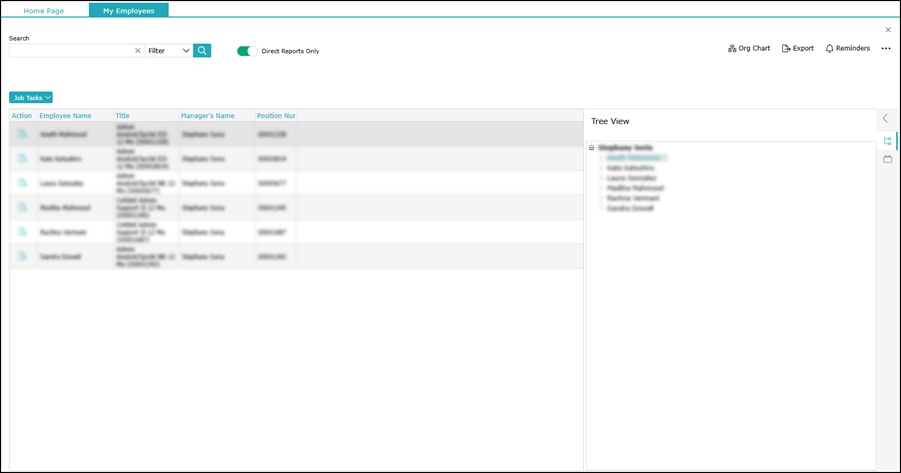
Task: Click action icon in first employee row
Action: tap(22, 134)
